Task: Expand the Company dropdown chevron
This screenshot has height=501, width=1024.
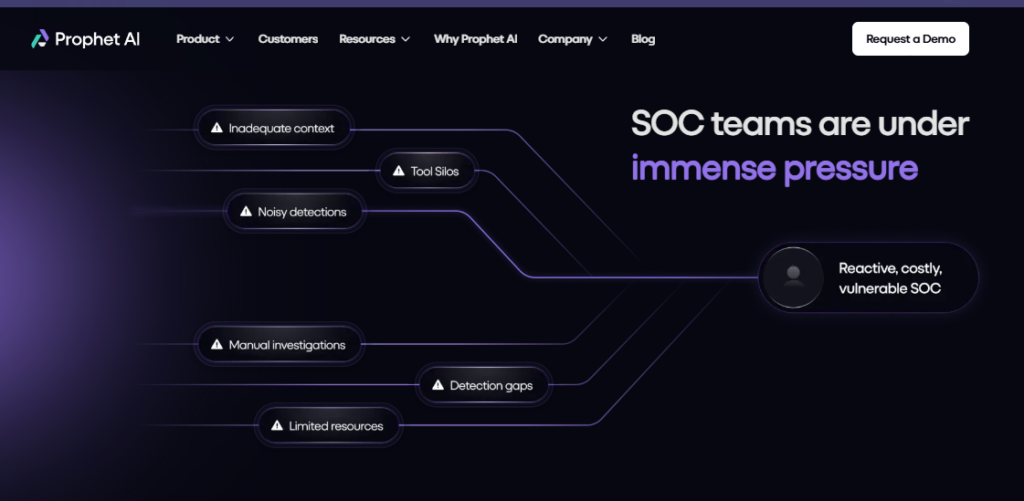Action: click(x=603, y=39)
